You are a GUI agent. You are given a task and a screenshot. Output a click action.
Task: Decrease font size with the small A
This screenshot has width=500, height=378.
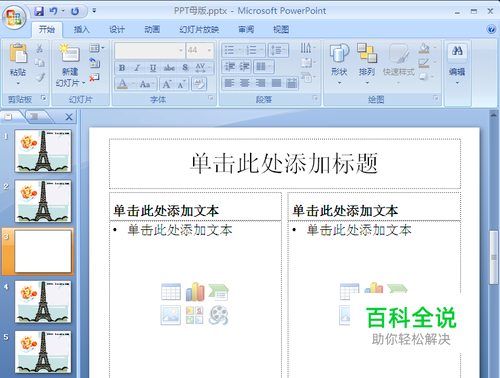pyautogui.click(x=181, y=84)
